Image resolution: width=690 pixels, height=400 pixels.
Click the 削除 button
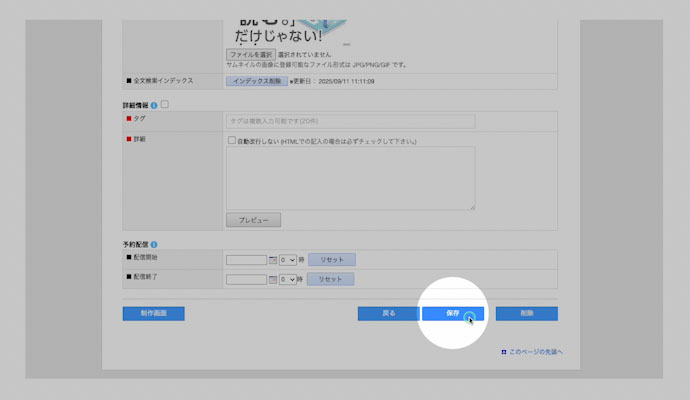[526, 314]
